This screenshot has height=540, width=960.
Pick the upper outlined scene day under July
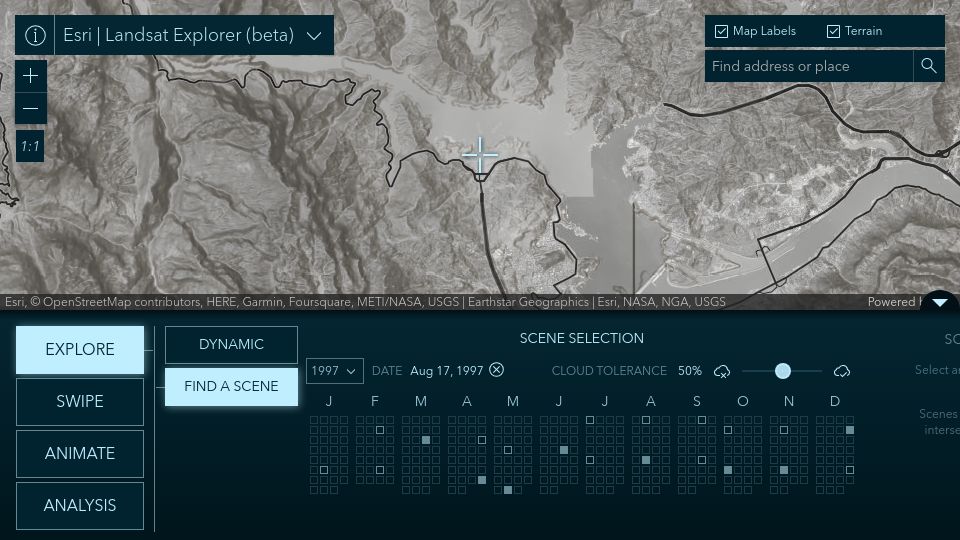590,420
